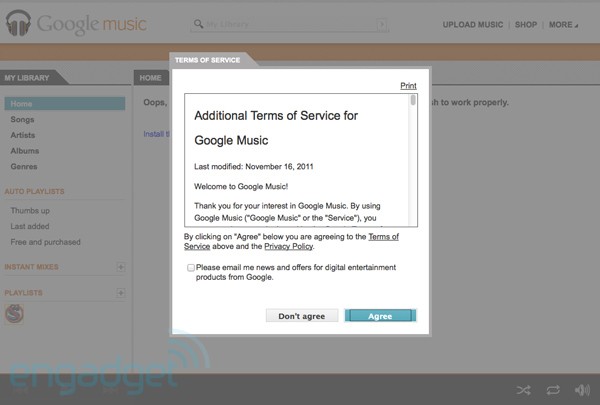Add a new Instant Mix with plus icon
The image size is (600, 405).
pyautogui.click(x=121, y=267)
